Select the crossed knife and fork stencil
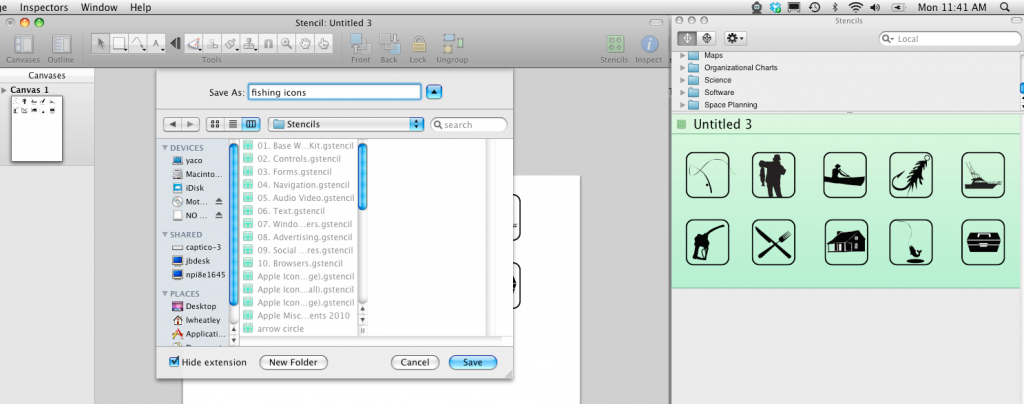The width and height of the screenshot is (1024, 404). (x=773, y=242)
